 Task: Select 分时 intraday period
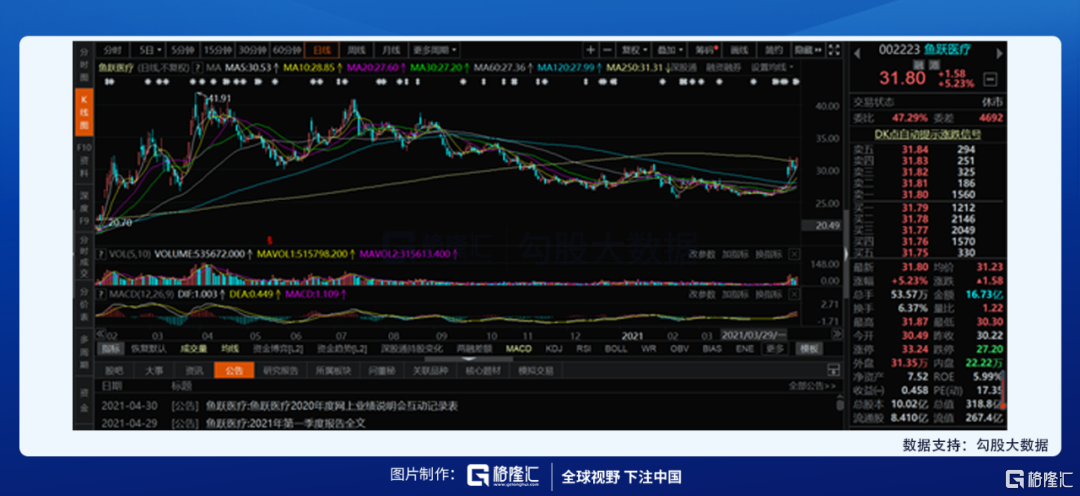tap(114, 50)
